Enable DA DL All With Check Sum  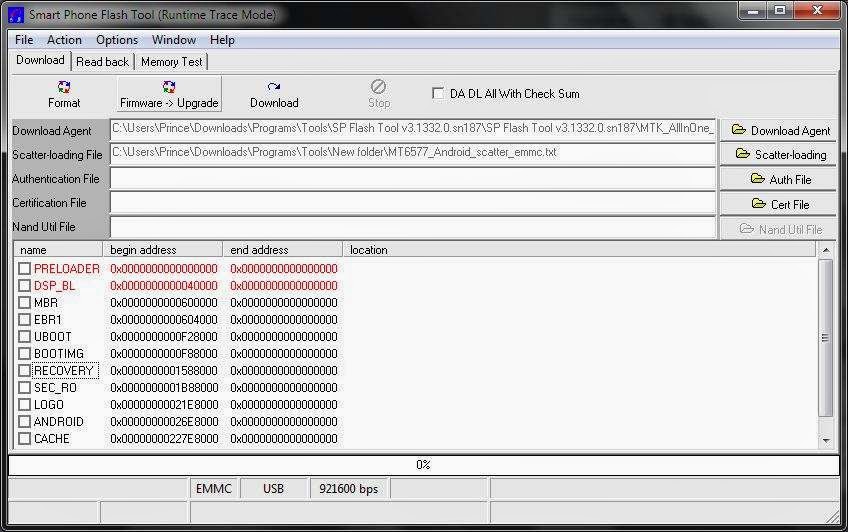tap(438, 94)
